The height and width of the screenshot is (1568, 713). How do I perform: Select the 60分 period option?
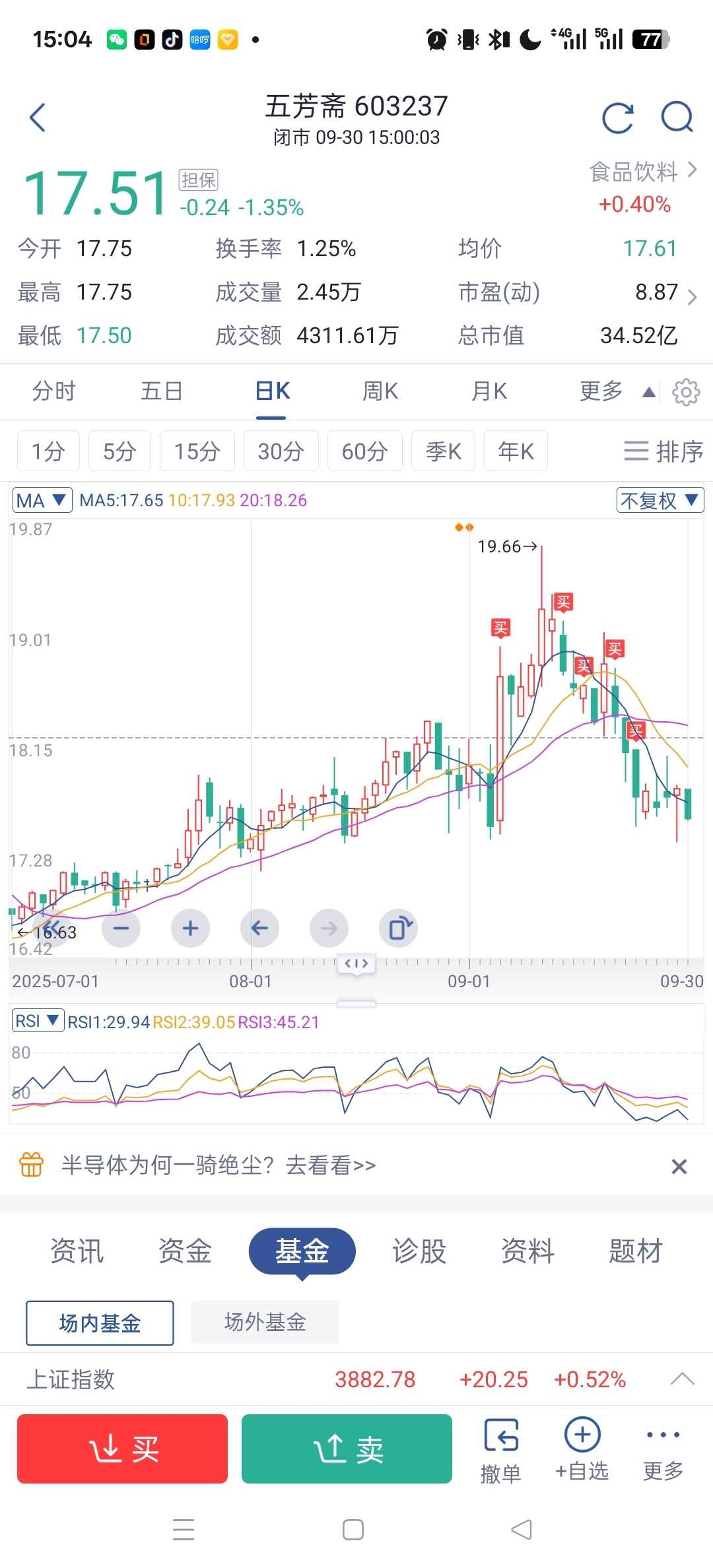[x=364, y=451]
